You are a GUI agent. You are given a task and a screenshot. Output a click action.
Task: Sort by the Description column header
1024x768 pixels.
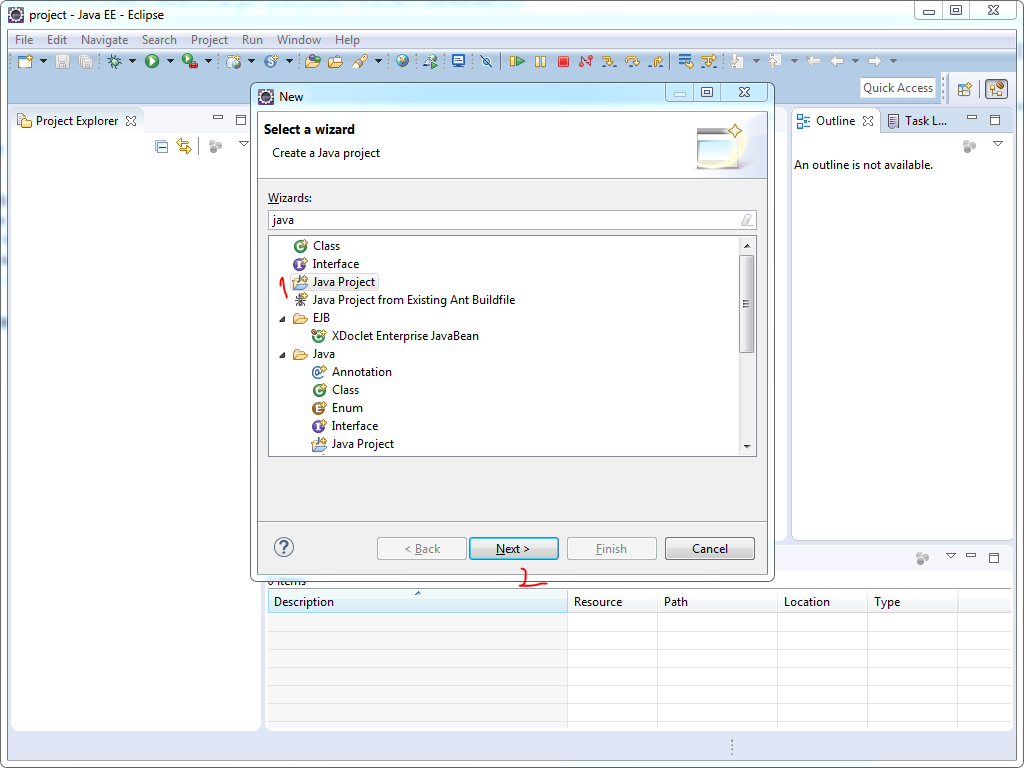pyautogui.click(x=417, y=601)
